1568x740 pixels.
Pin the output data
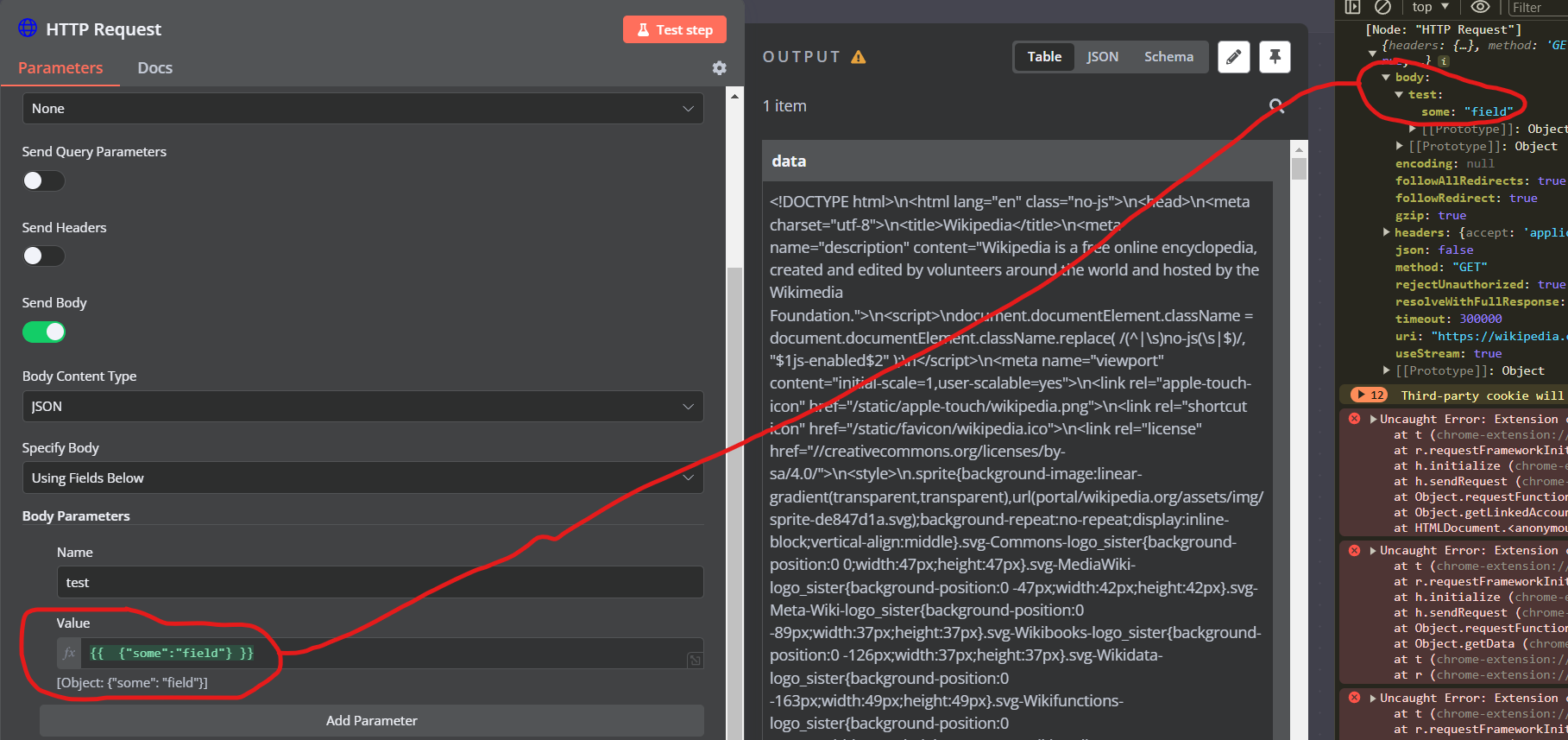(x=1275, y=57)
